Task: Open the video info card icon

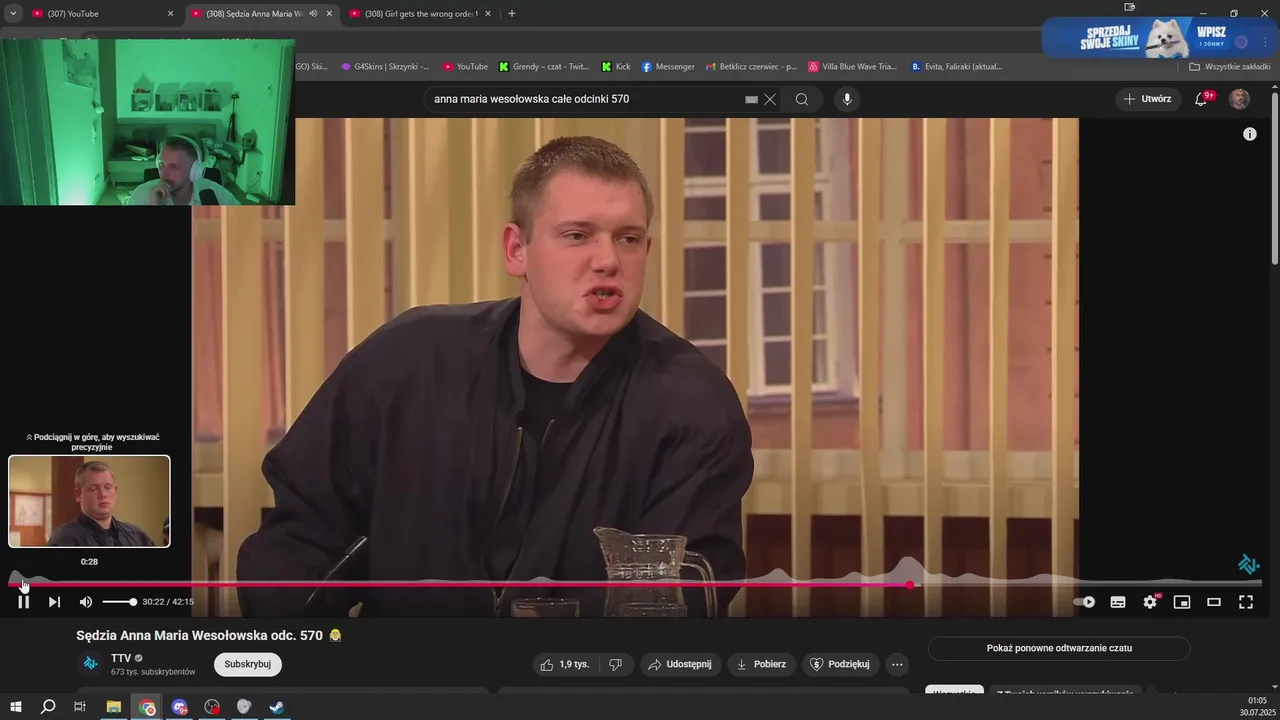Action: [x=1250, y=134]
